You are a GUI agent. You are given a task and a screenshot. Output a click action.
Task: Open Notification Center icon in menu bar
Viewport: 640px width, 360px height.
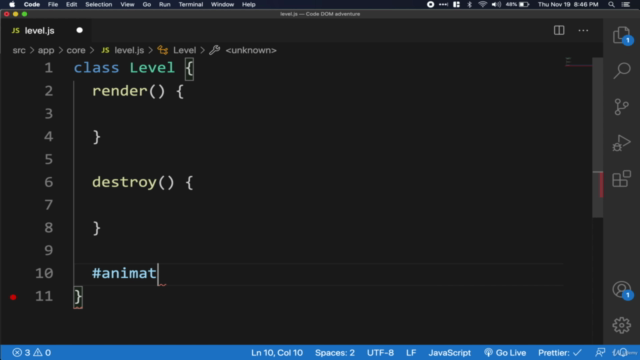(625, 4)
